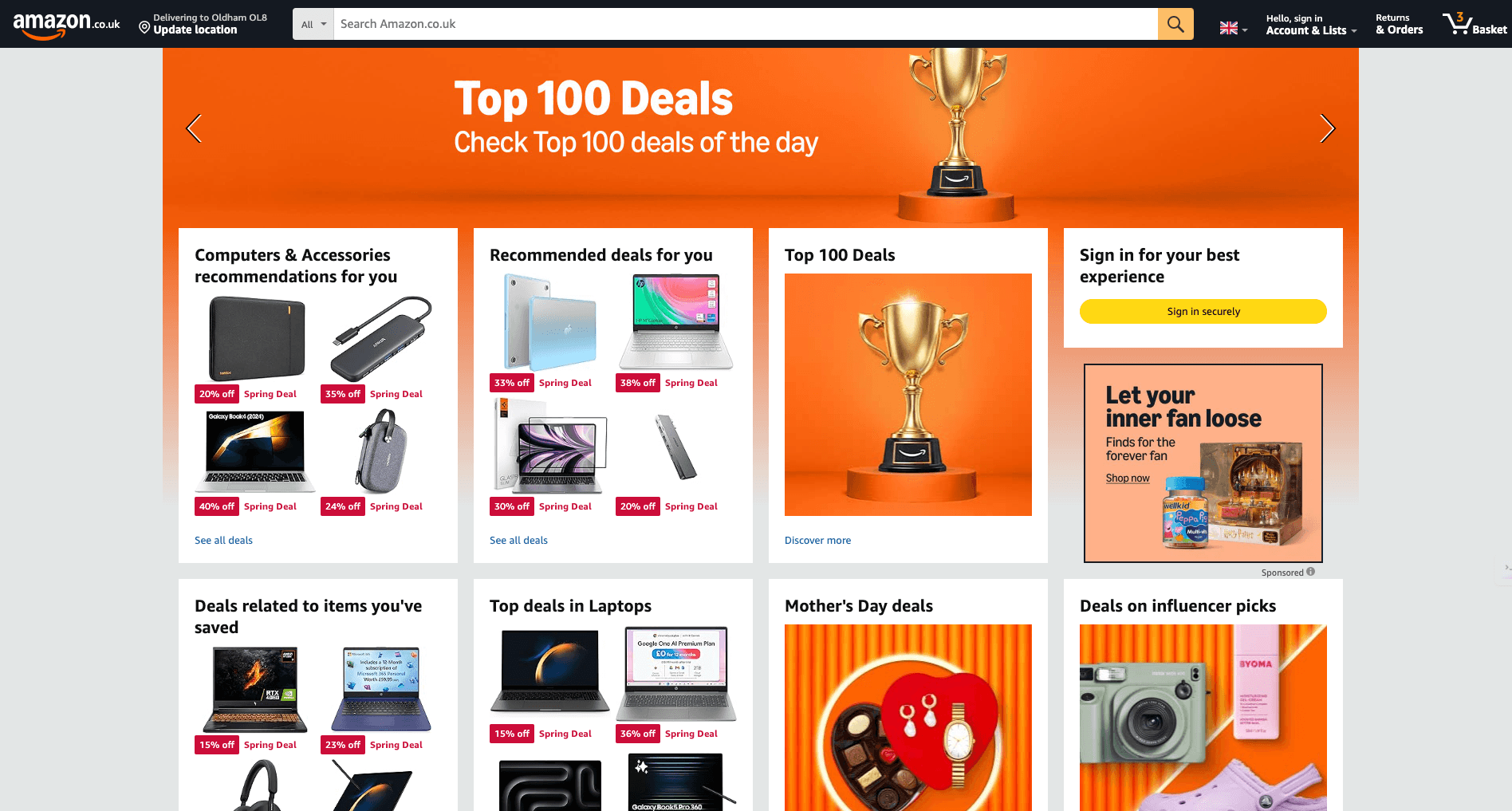Click the HP laptop 38% off deal
The image size is (1512, 811).
[x=676, y=322]
